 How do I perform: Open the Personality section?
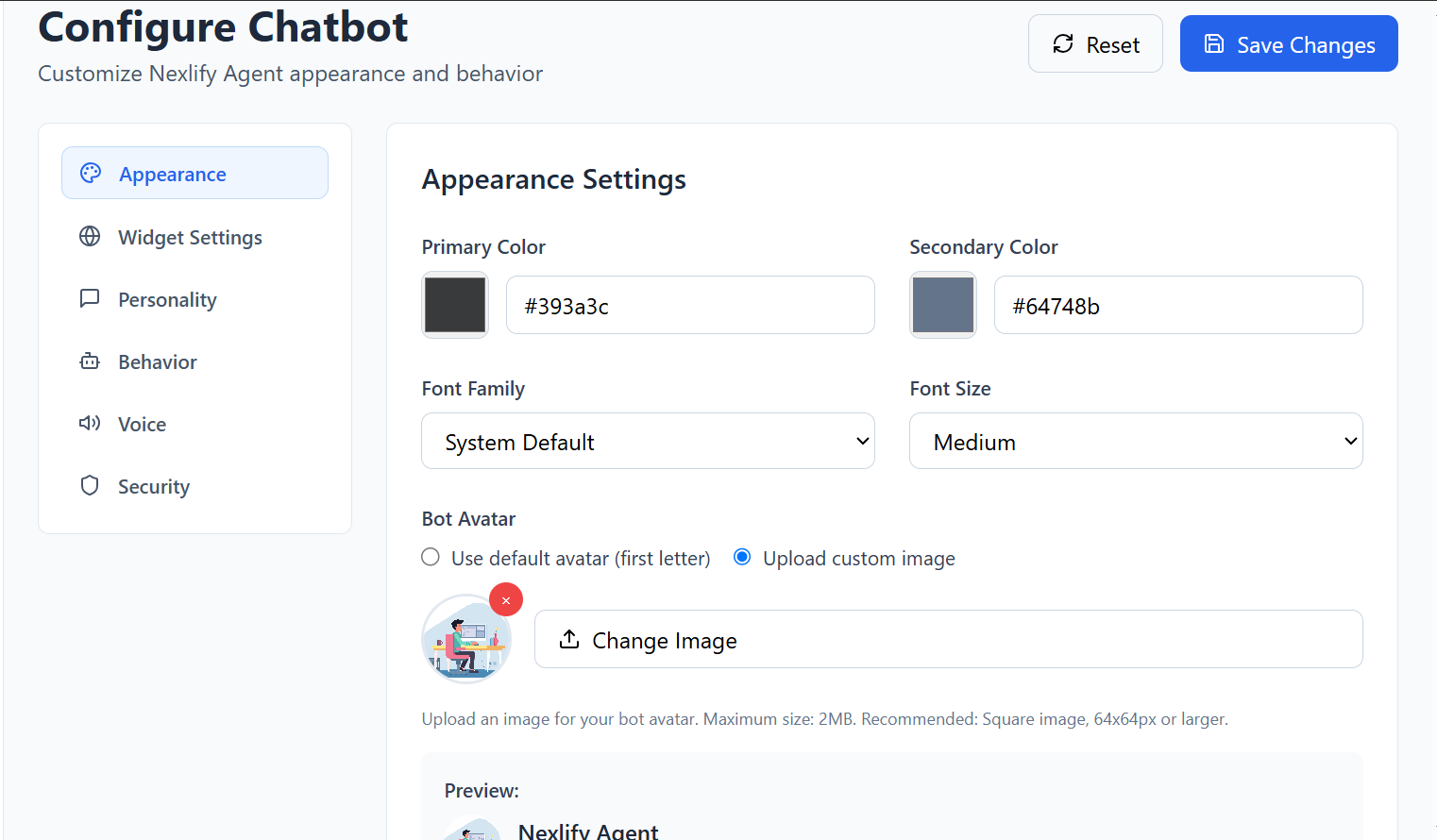click(167, 299)
